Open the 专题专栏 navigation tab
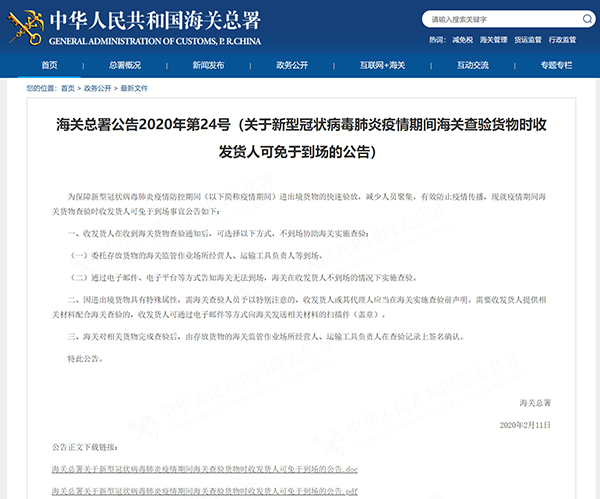 [x=556, y=65]
